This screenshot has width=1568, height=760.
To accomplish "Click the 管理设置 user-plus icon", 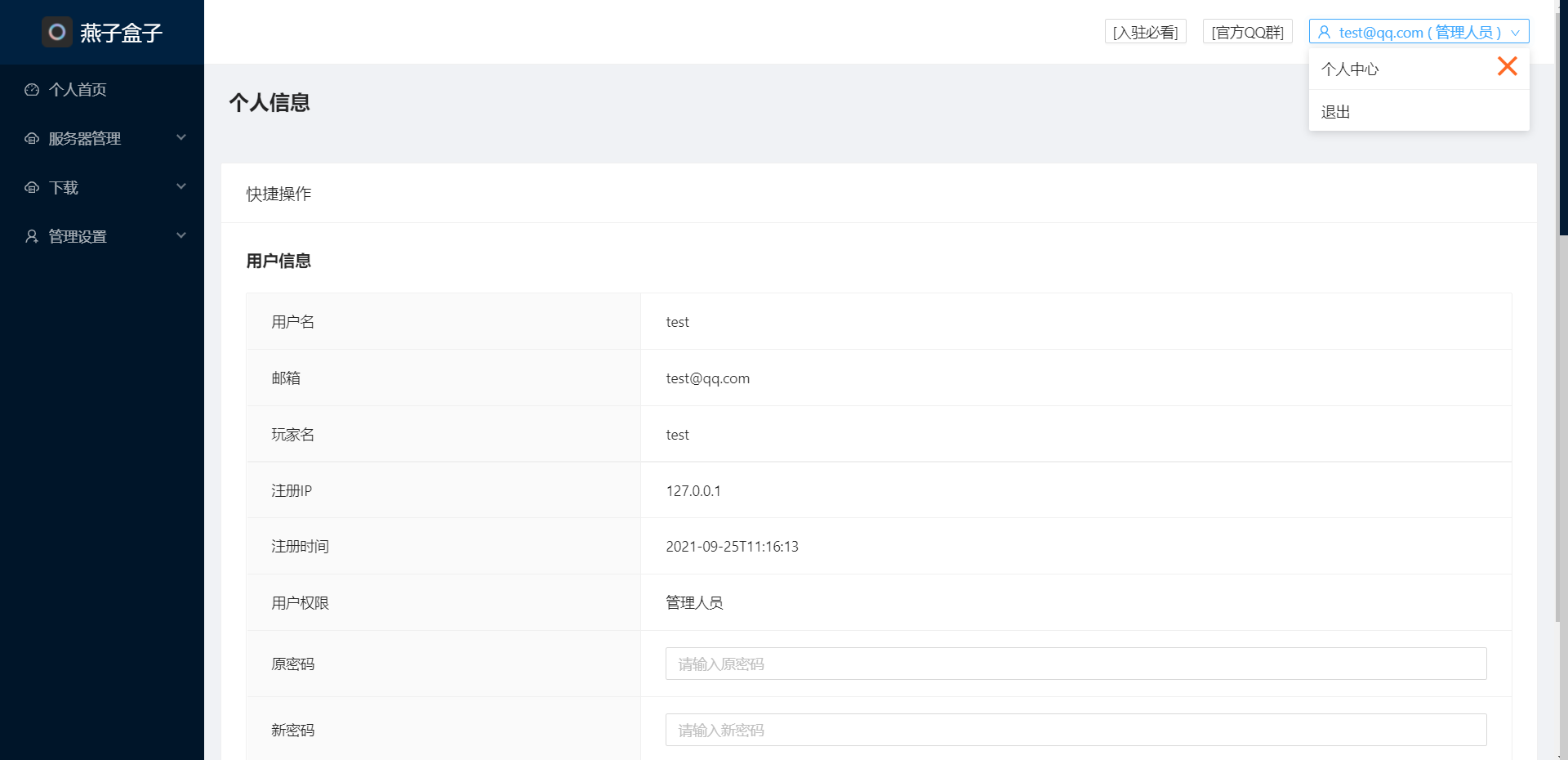I will click(x=31, y=237).
